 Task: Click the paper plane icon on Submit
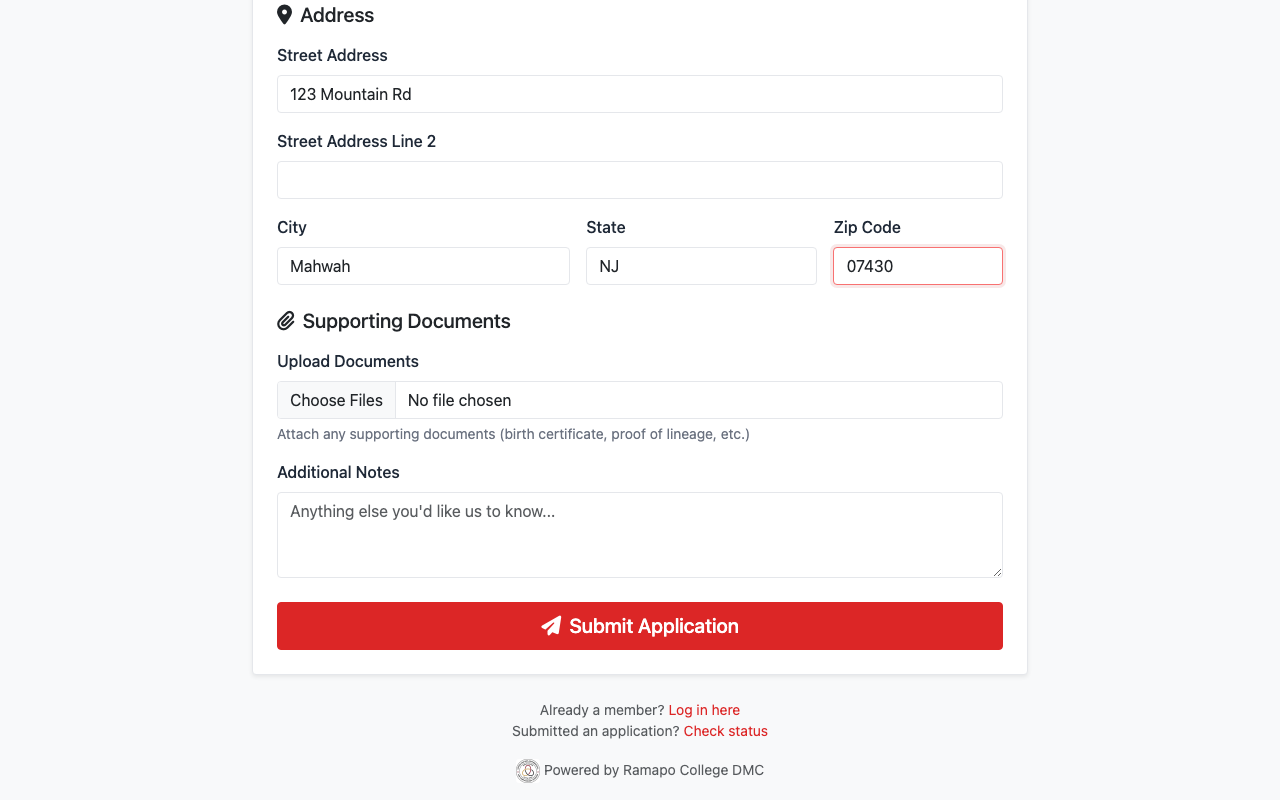point(551,626)
